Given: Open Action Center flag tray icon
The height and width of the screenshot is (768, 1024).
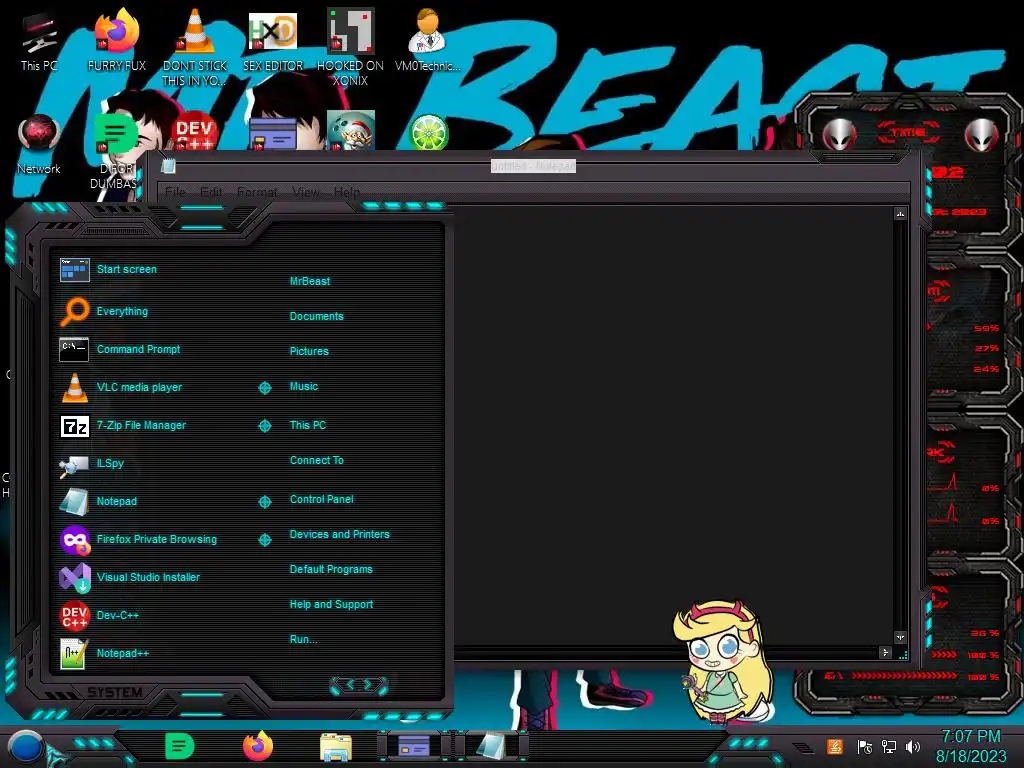Looking at the screenshot, I should coord(865,746).
